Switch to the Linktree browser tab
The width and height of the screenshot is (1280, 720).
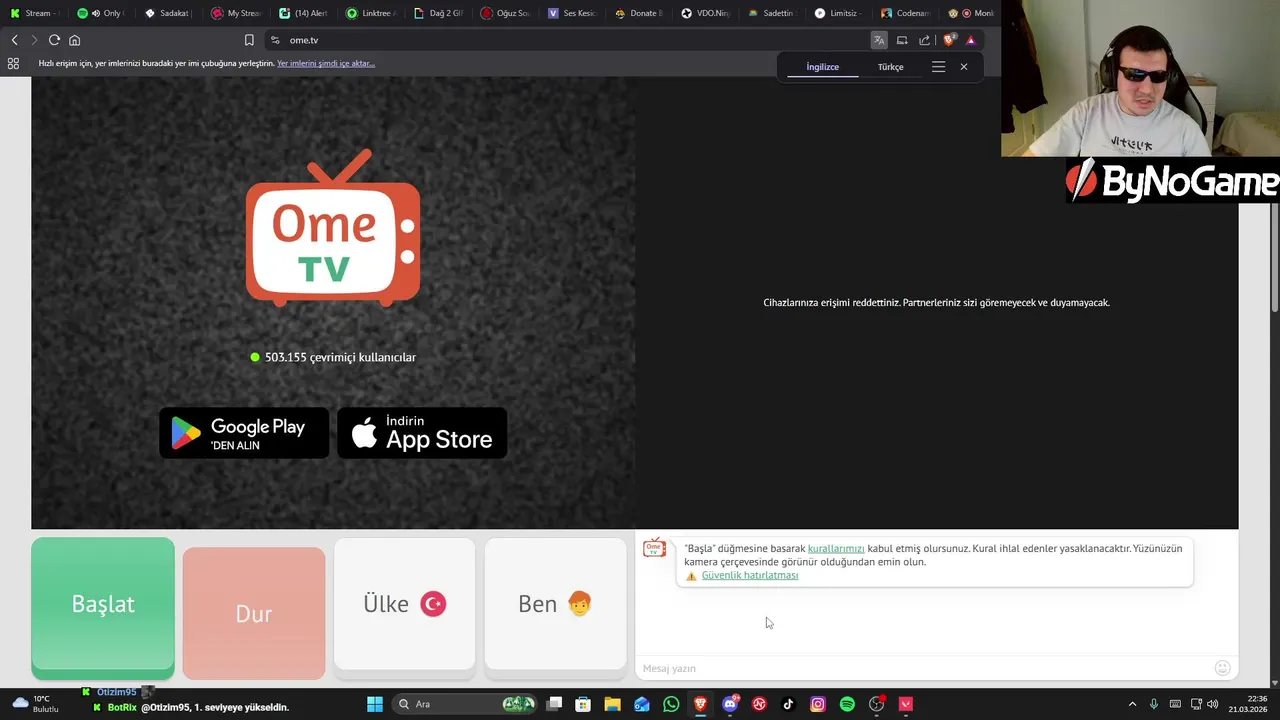371,13
